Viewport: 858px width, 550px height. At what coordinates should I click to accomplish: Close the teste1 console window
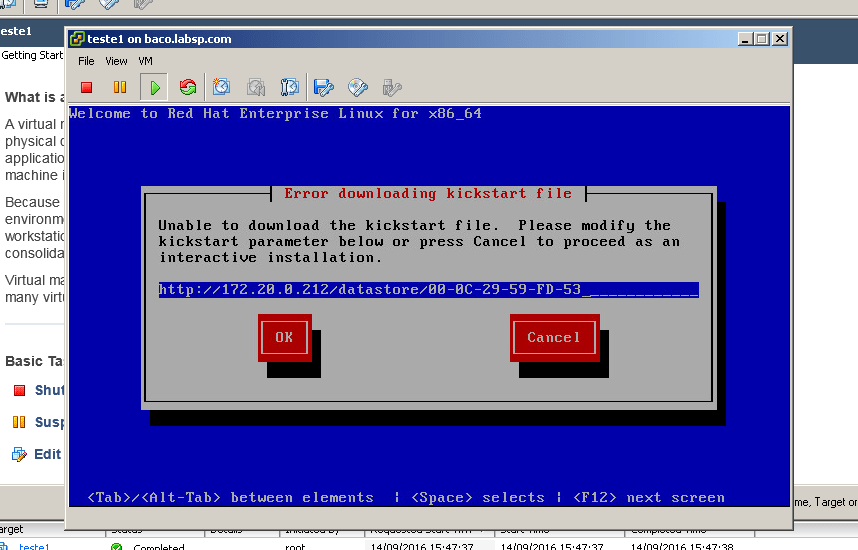[780, 39]
